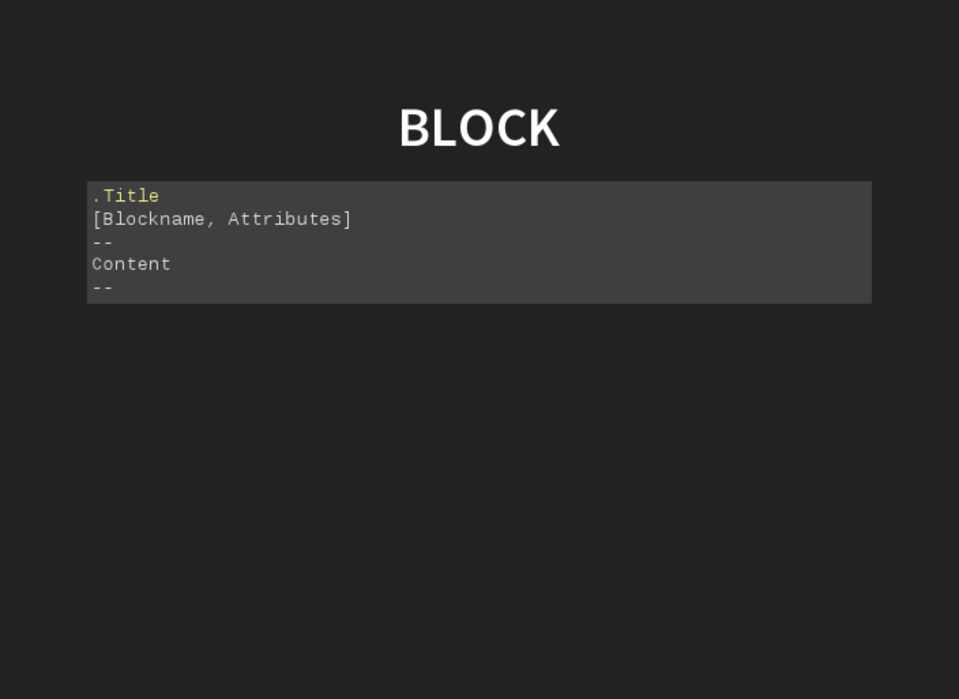Click the comma after Blockname

211,221
